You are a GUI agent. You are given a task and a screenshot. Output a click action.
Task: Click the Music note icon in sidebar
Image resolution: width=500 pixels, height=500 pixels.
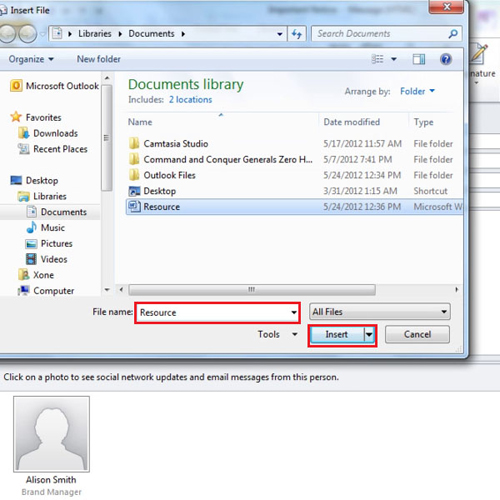(x=32, y=227)
